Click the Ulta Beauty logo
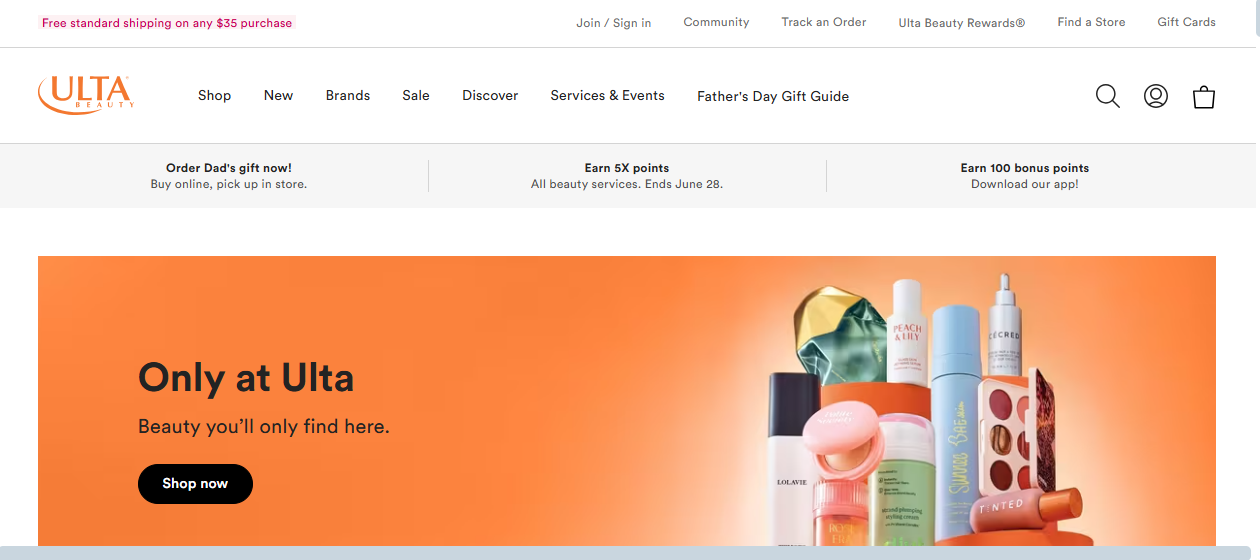This screenshot has height=560, width=1260. click(x=86, y=95)
